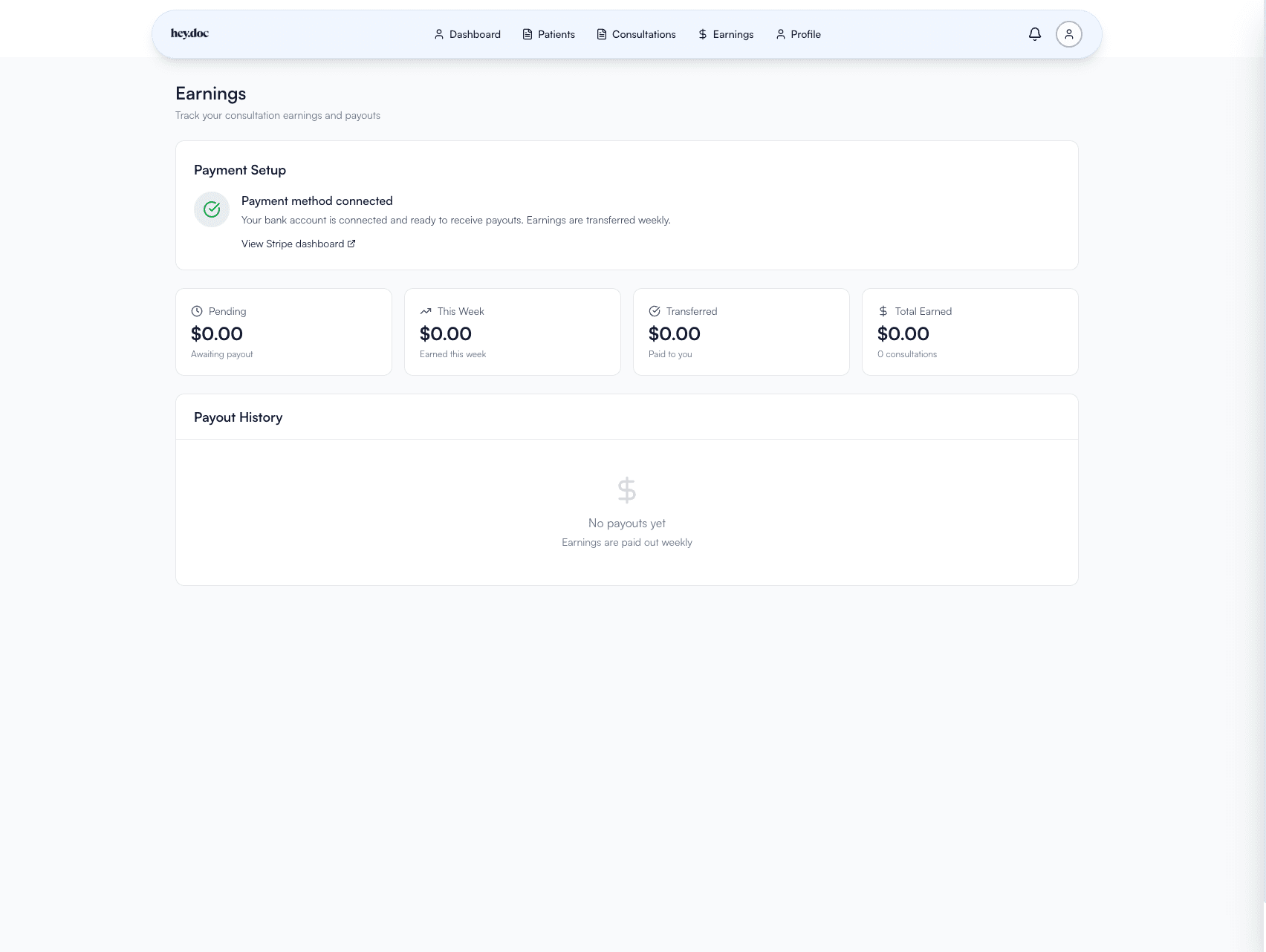Viewport: 1266px width, 952px height.
Task: Click the trending arrow icon on This Week card
Action: pyautogui.click(x=425, y=311)
